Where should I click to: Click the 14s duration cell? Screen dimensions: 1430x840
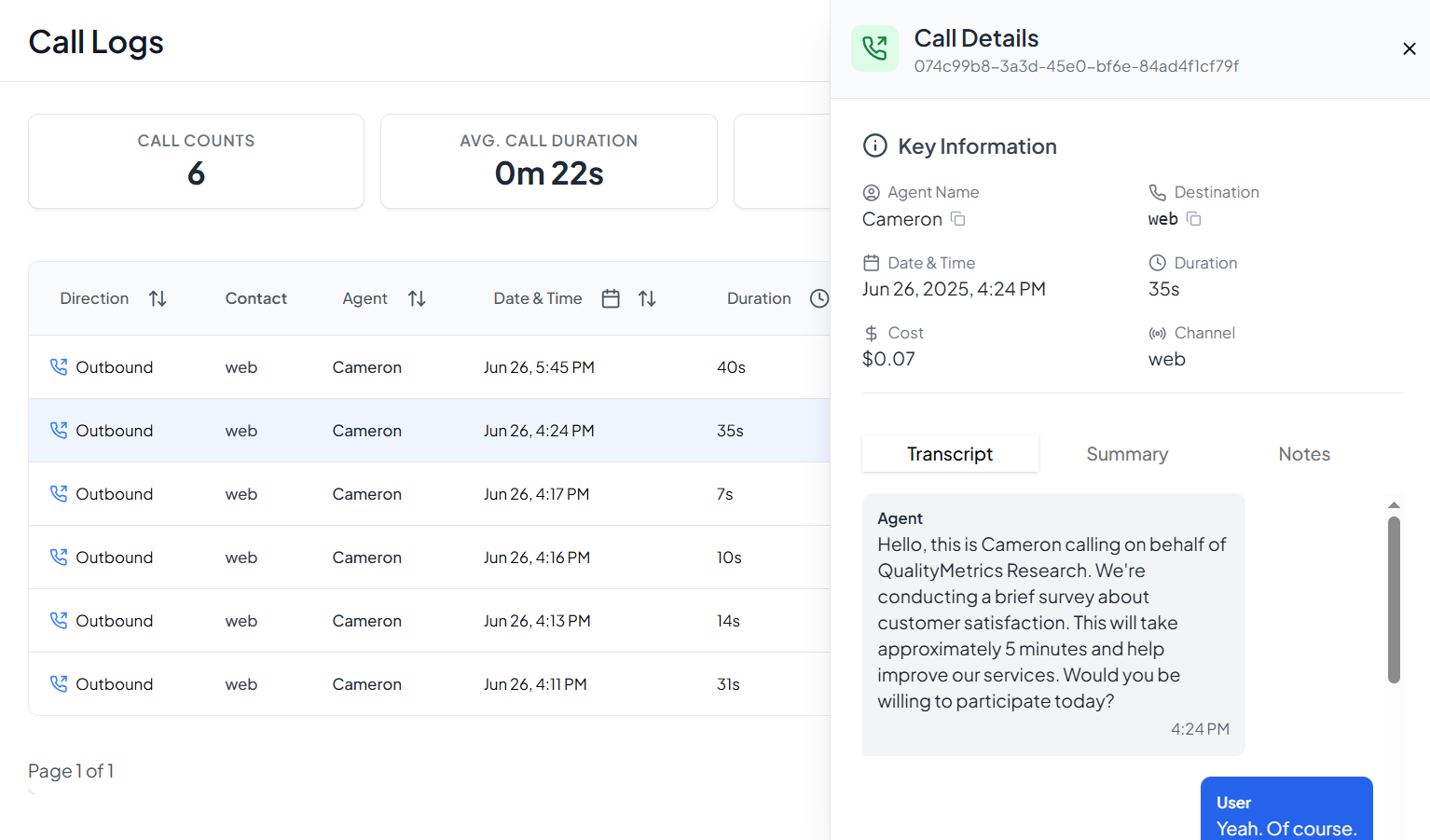point(728,621)
